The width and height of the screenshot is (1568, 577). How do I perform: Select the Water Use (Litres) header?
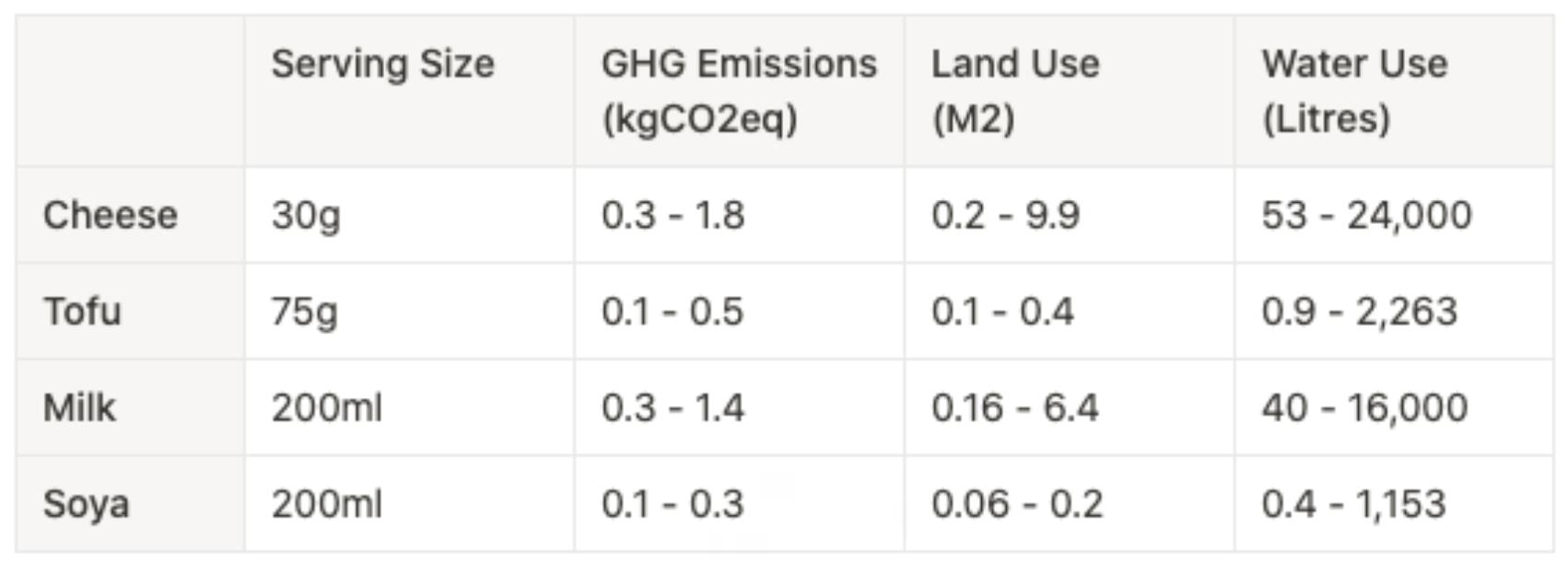tap(1354, 90)
